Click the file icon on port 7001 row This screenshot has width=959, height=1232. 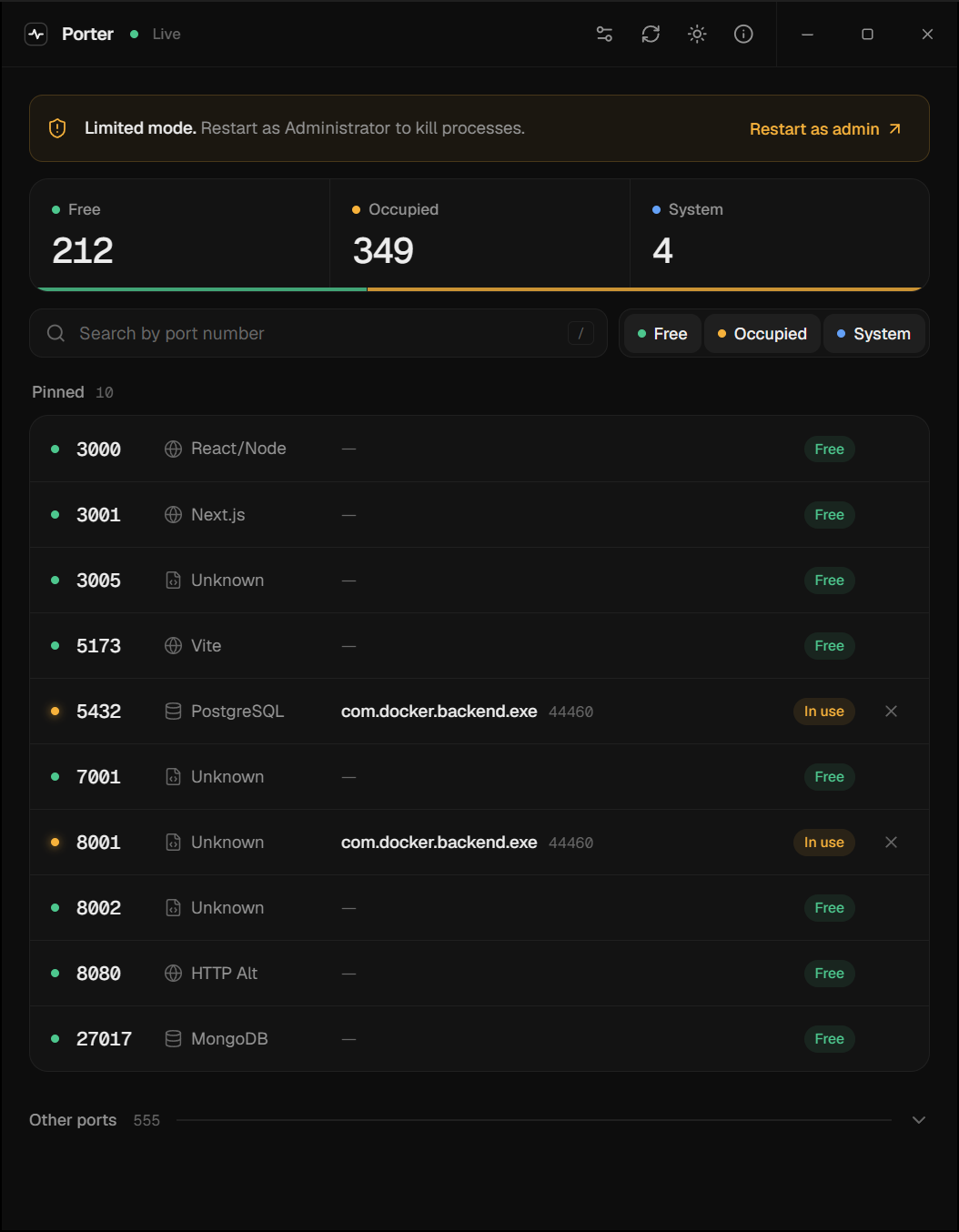click(173, 776)
